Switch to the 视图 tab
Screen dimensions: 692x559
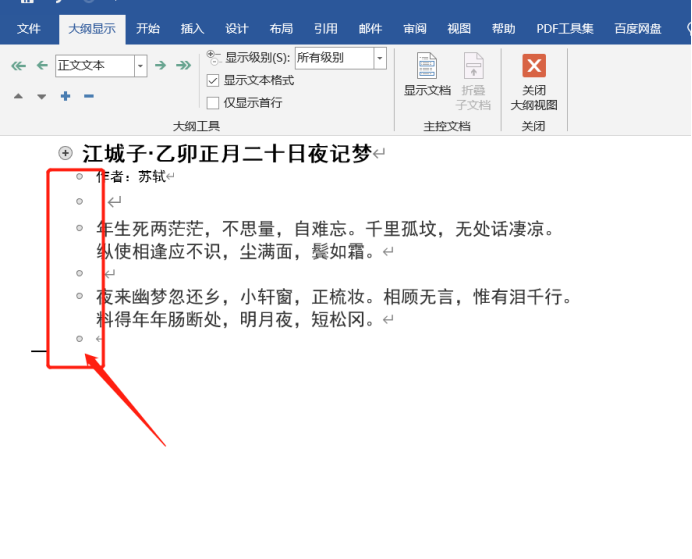click(459, 29)
